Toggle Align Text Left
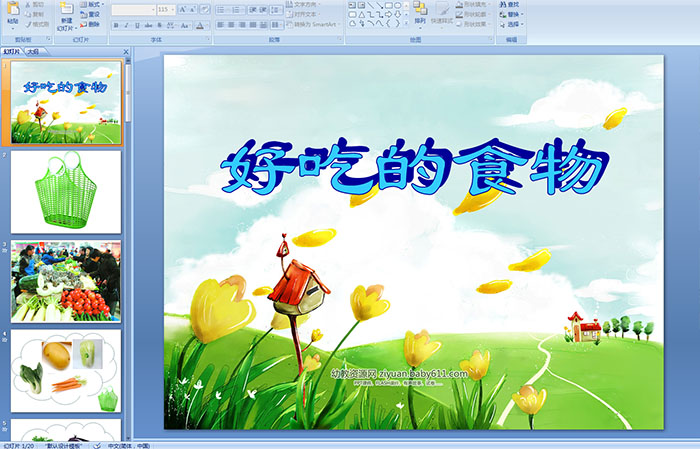 click(x=221, y=25)
